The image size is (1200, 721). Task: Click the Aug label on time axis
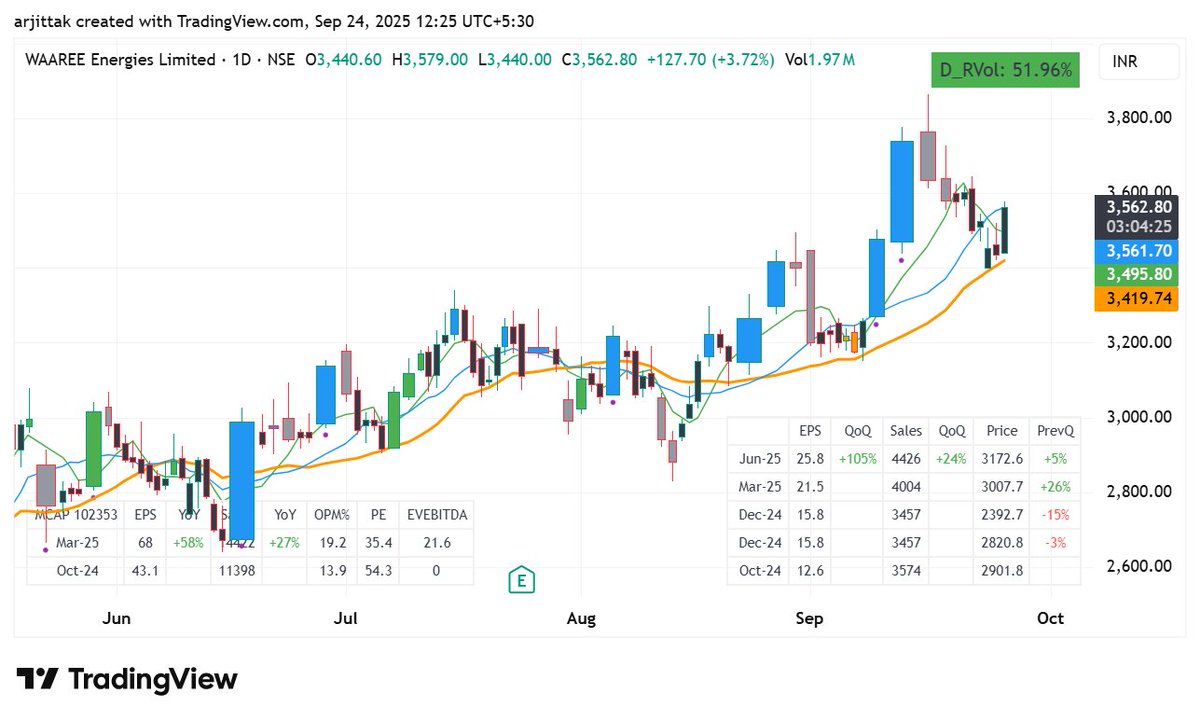pos(581,619)
